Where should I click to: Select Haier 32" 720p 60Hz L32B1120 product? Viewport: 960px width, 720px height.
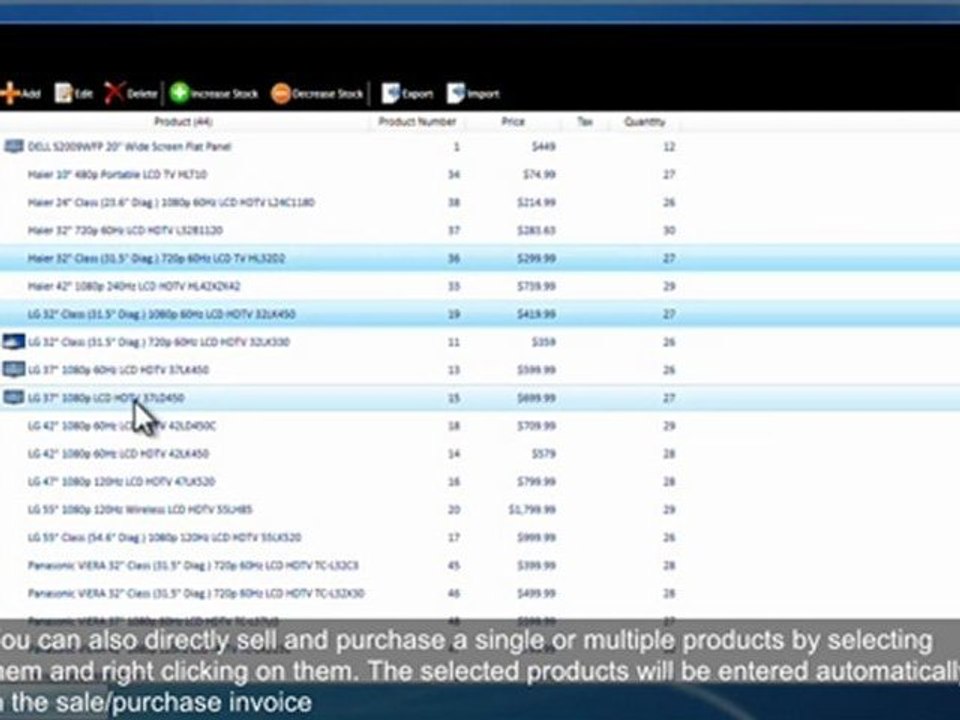point(125,231)
